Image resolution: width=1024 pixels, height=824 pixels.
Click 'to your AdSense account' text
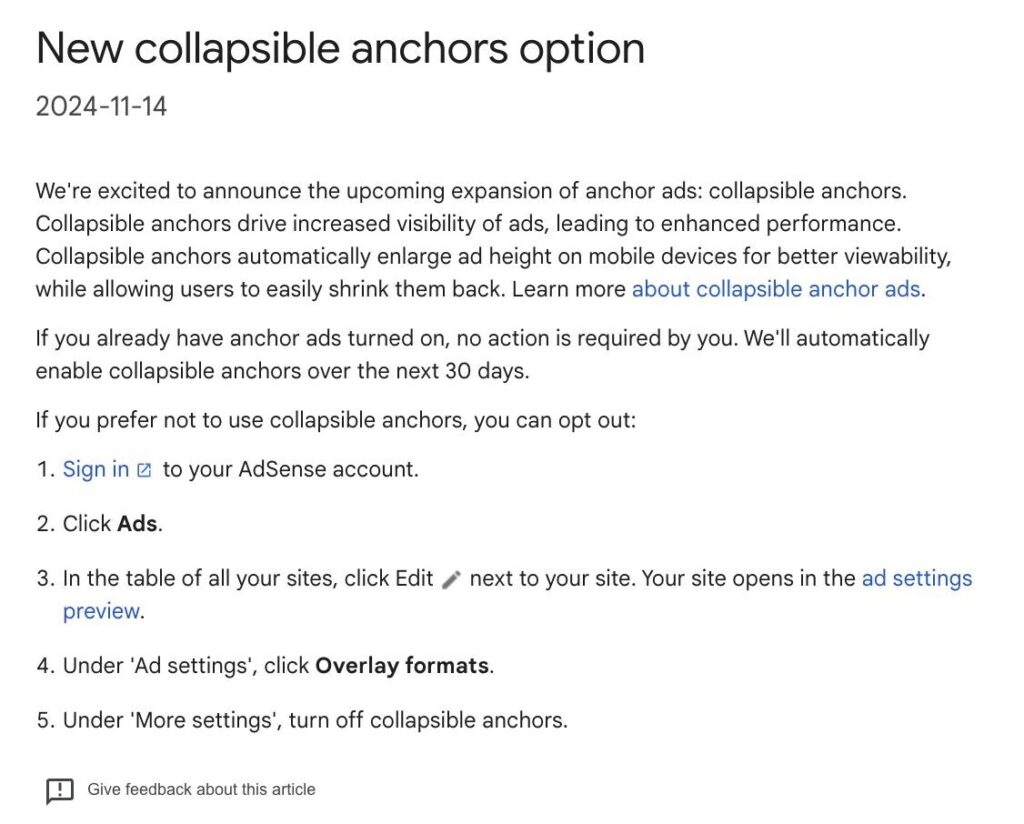tap(290, 469)
